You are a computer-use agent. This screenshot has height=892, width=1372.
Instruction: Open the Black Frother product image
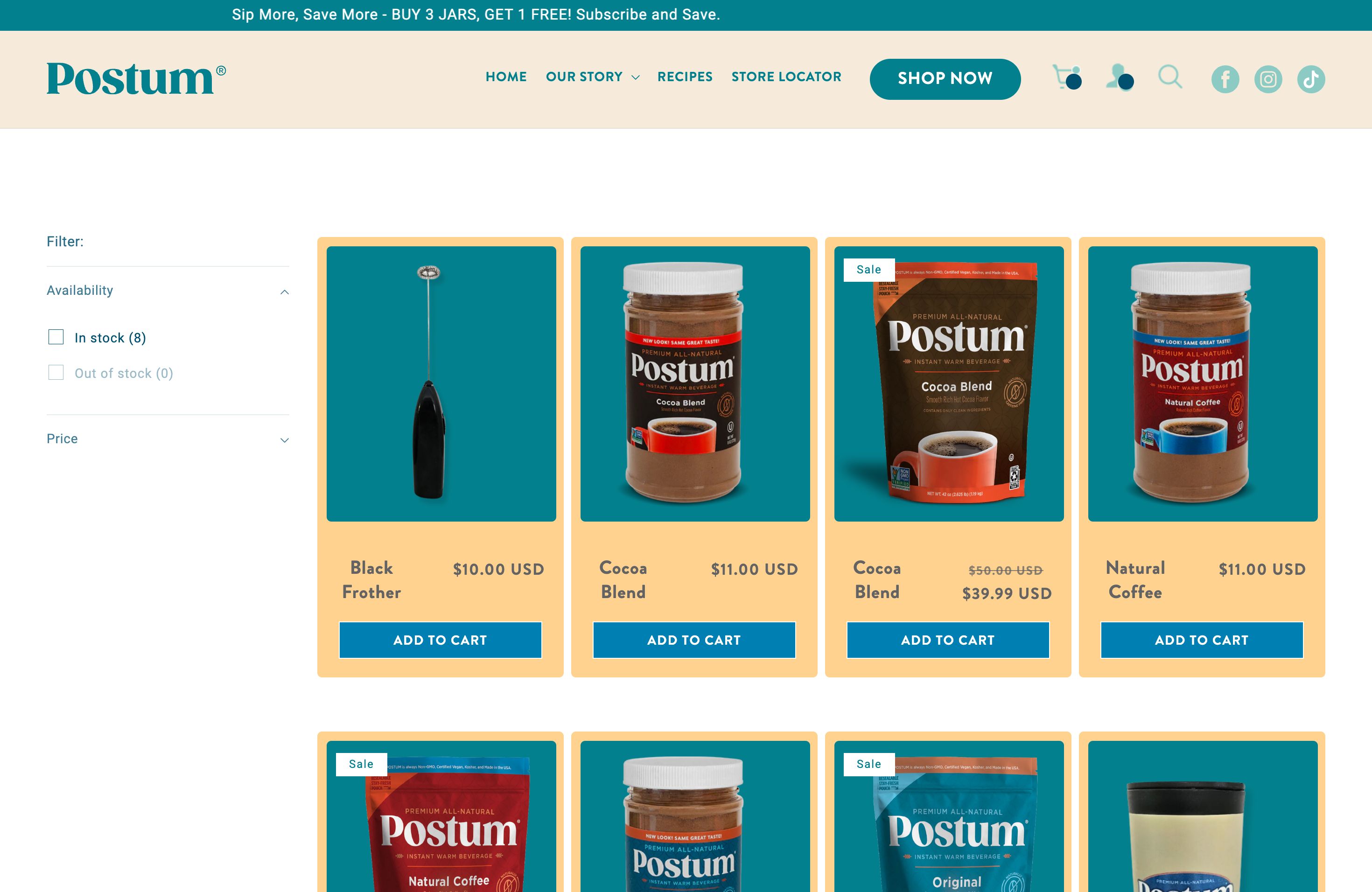tap(441, 384)
